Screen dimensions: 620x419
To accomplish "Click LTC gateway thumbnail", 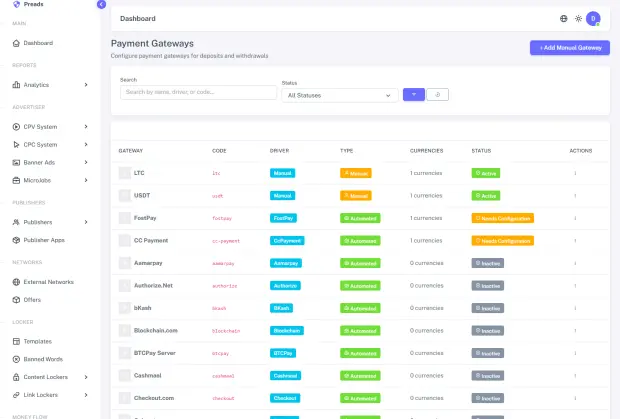I will coord(125,173).
